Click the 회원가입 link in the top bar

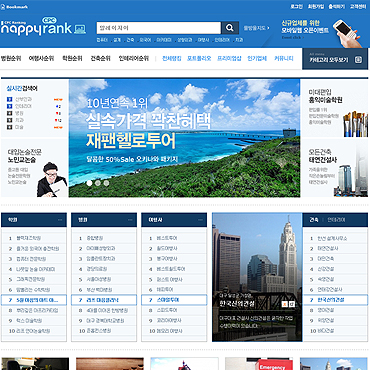click(x=316, y=7)
